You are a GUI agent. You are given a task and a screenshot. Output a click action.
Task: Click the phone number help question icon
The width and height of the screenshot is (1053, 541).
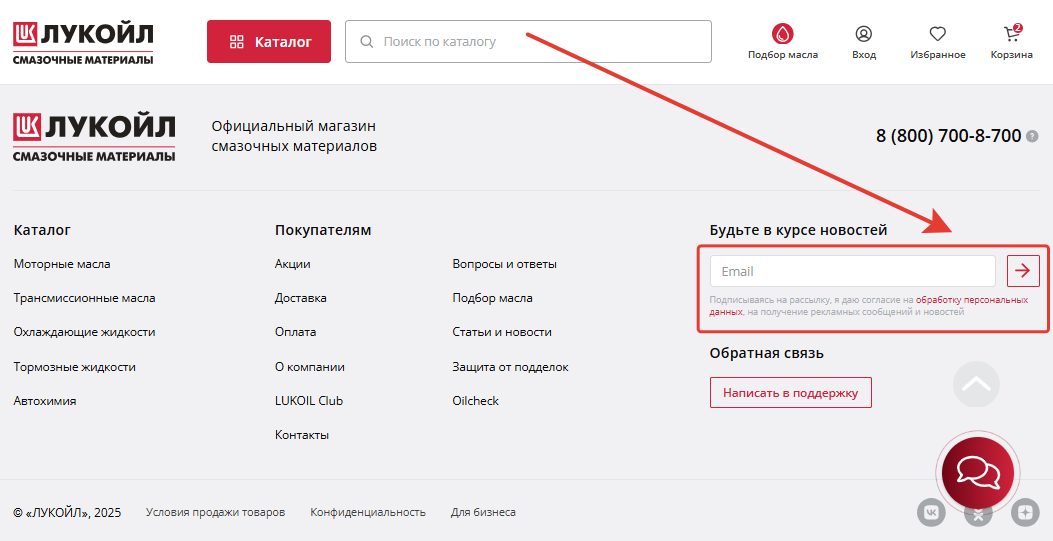[1032, 136]
